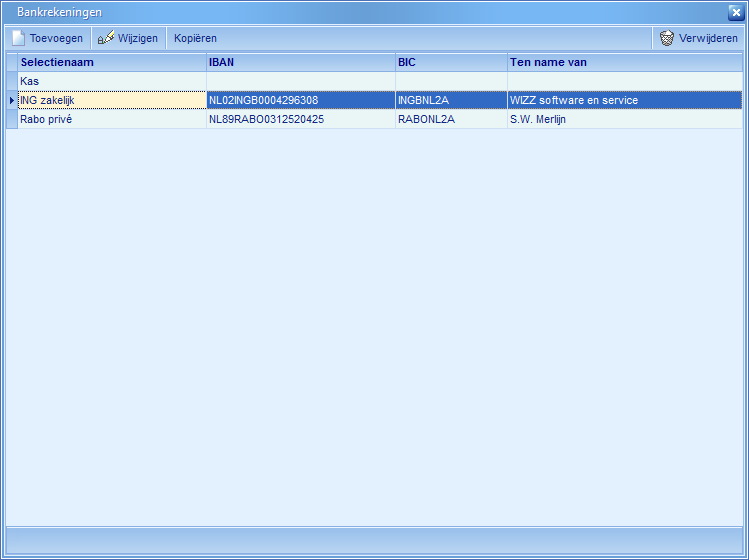
Task: Click the Toevoegen document icon
Action: click(18, 38)
